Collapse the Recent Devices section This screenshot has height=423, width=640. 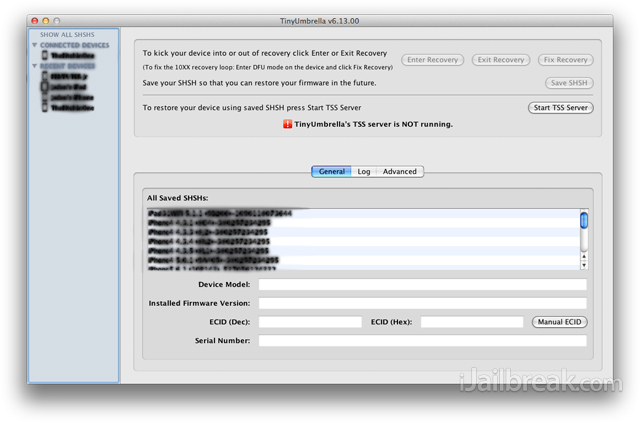pyautogui.click(x=35, y=66)
